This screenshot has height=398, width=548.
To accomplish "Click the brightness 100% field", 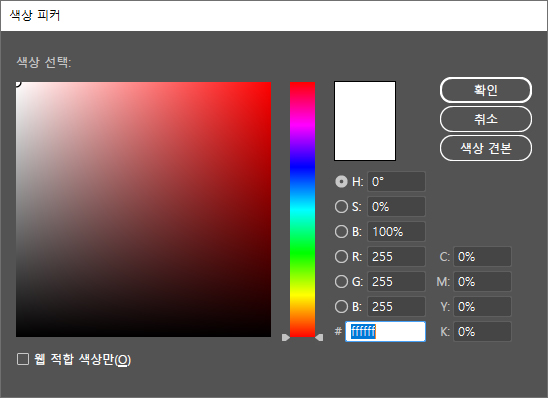I will (x=396, y=231).
